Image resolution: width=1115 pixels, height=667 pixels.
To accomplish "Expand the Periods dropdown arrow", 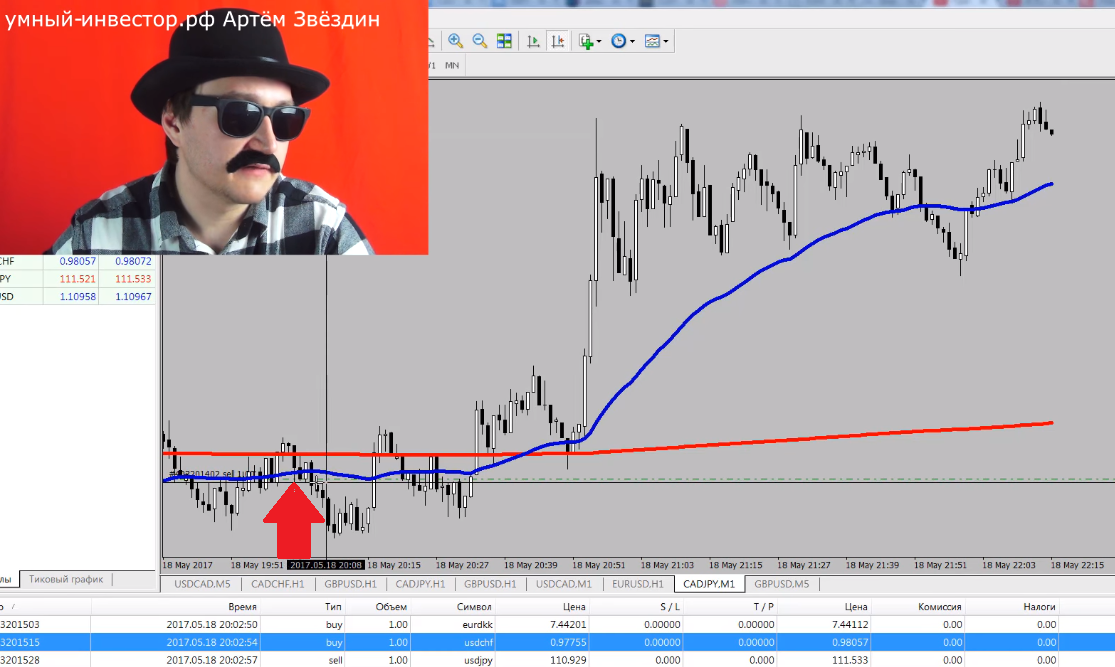I will [632, 41].
